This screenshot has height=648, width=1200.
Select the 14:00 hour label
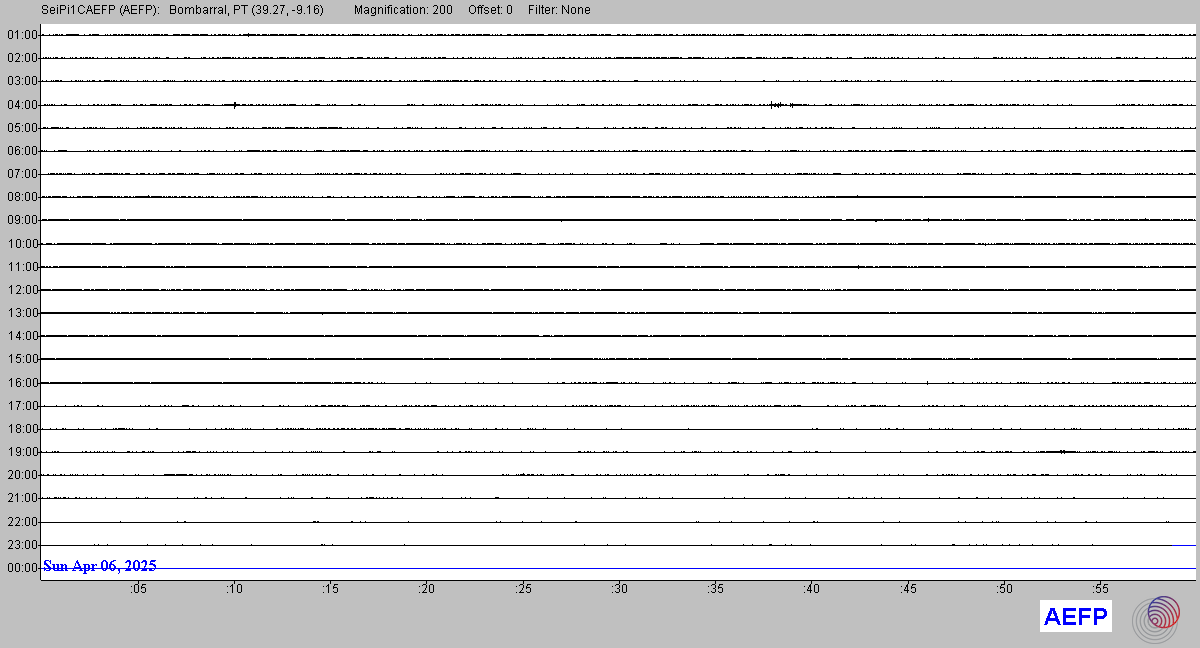click(22, 336)
